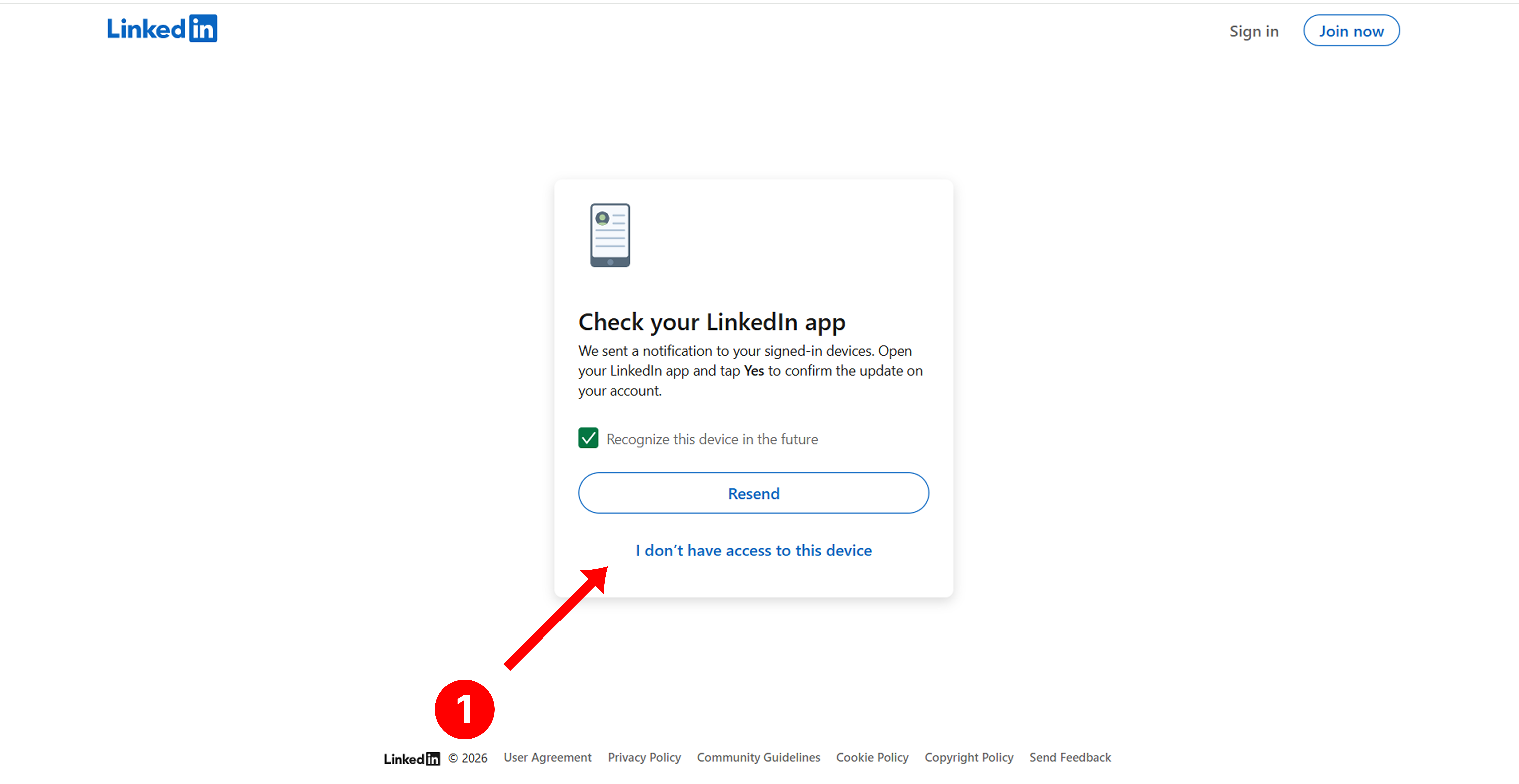Go to Community Guidelines in the footer
The image size is (1519, 784).
coord(758,757)
